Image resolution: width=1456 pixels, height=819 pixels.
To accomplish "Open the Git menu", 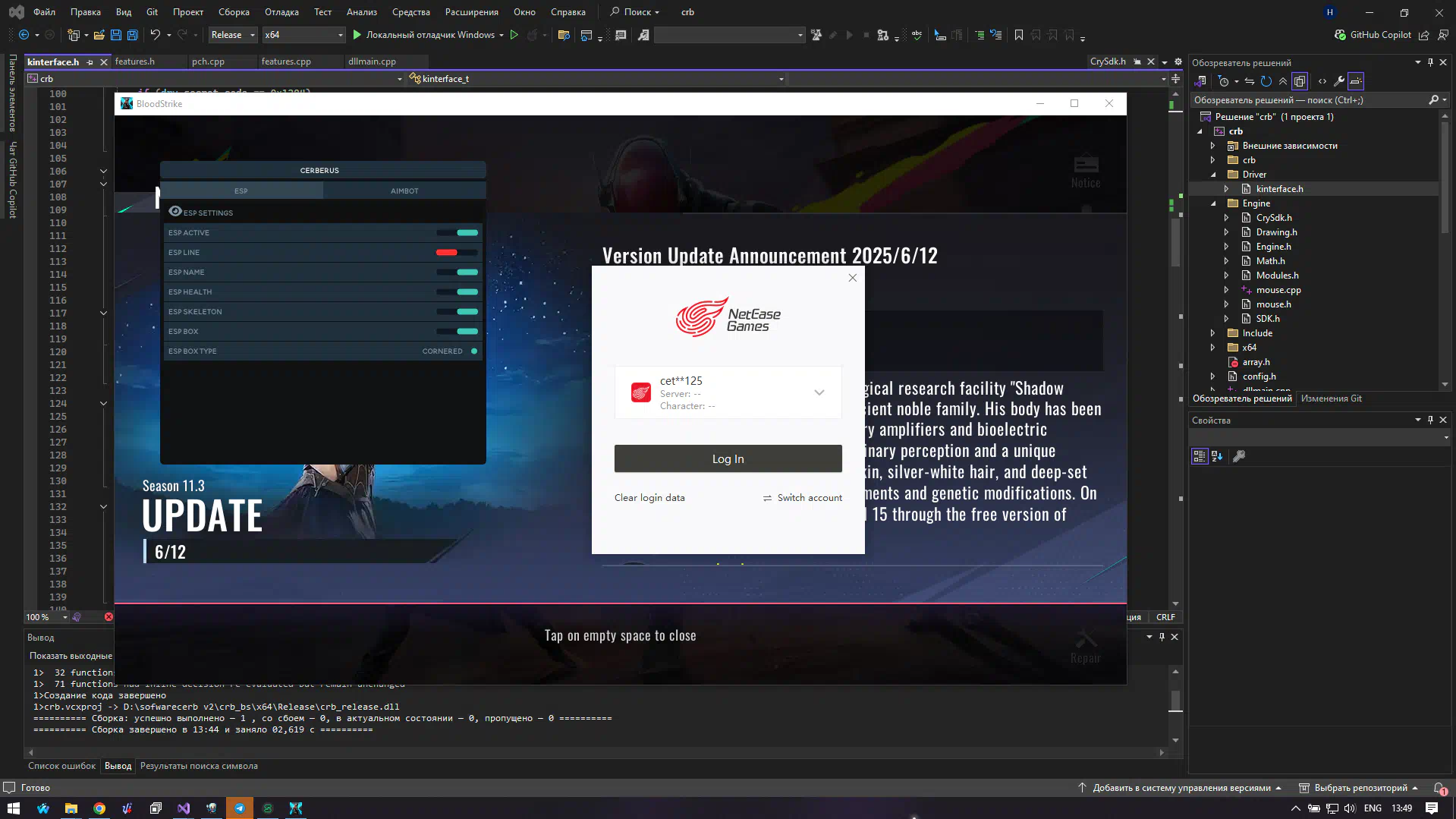I will pos(152,12).
